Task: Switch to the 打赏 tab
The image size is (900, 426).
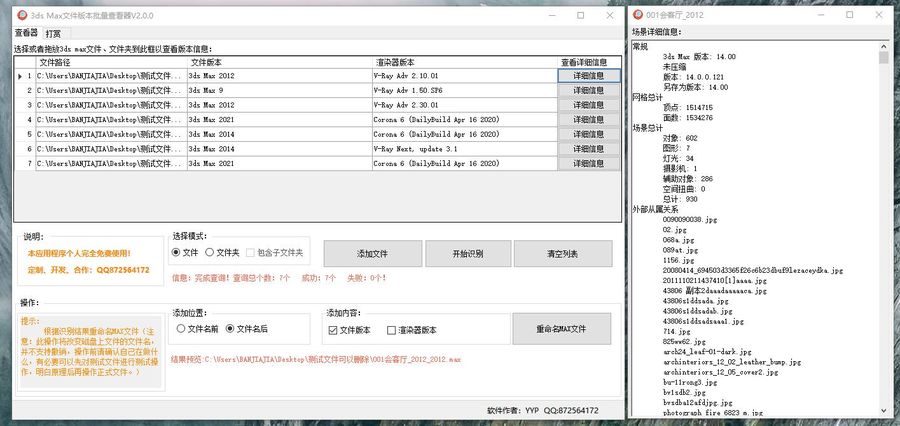Action: (53, 33)
